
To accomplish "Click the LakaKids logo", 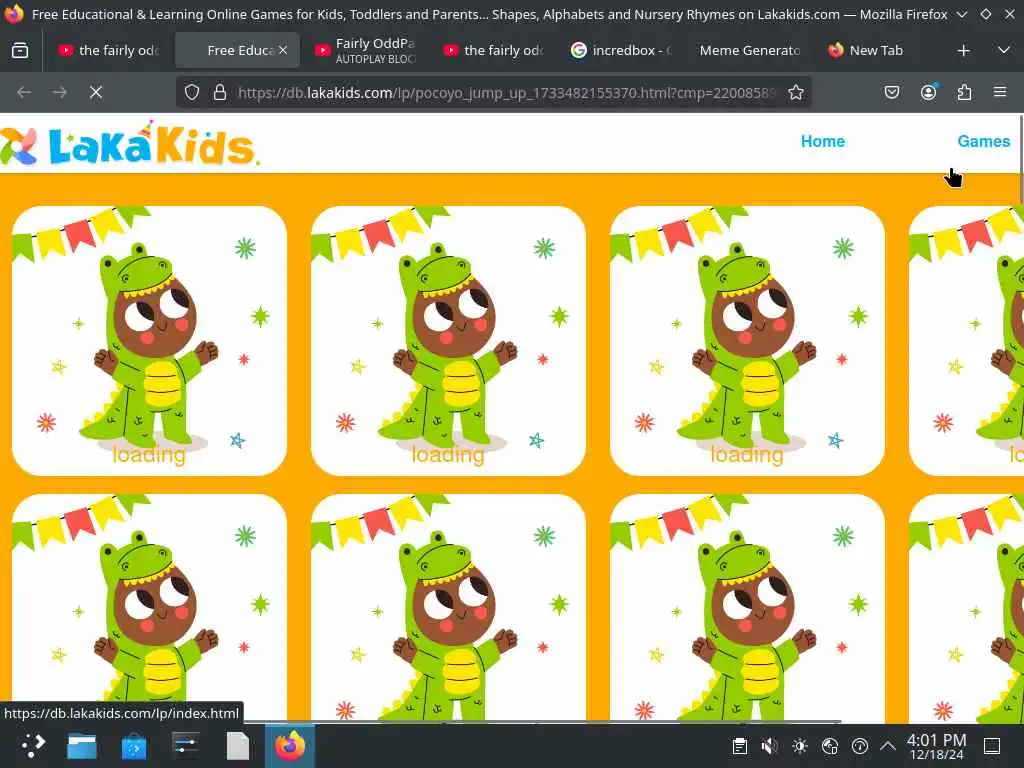I will click(131, 142).
